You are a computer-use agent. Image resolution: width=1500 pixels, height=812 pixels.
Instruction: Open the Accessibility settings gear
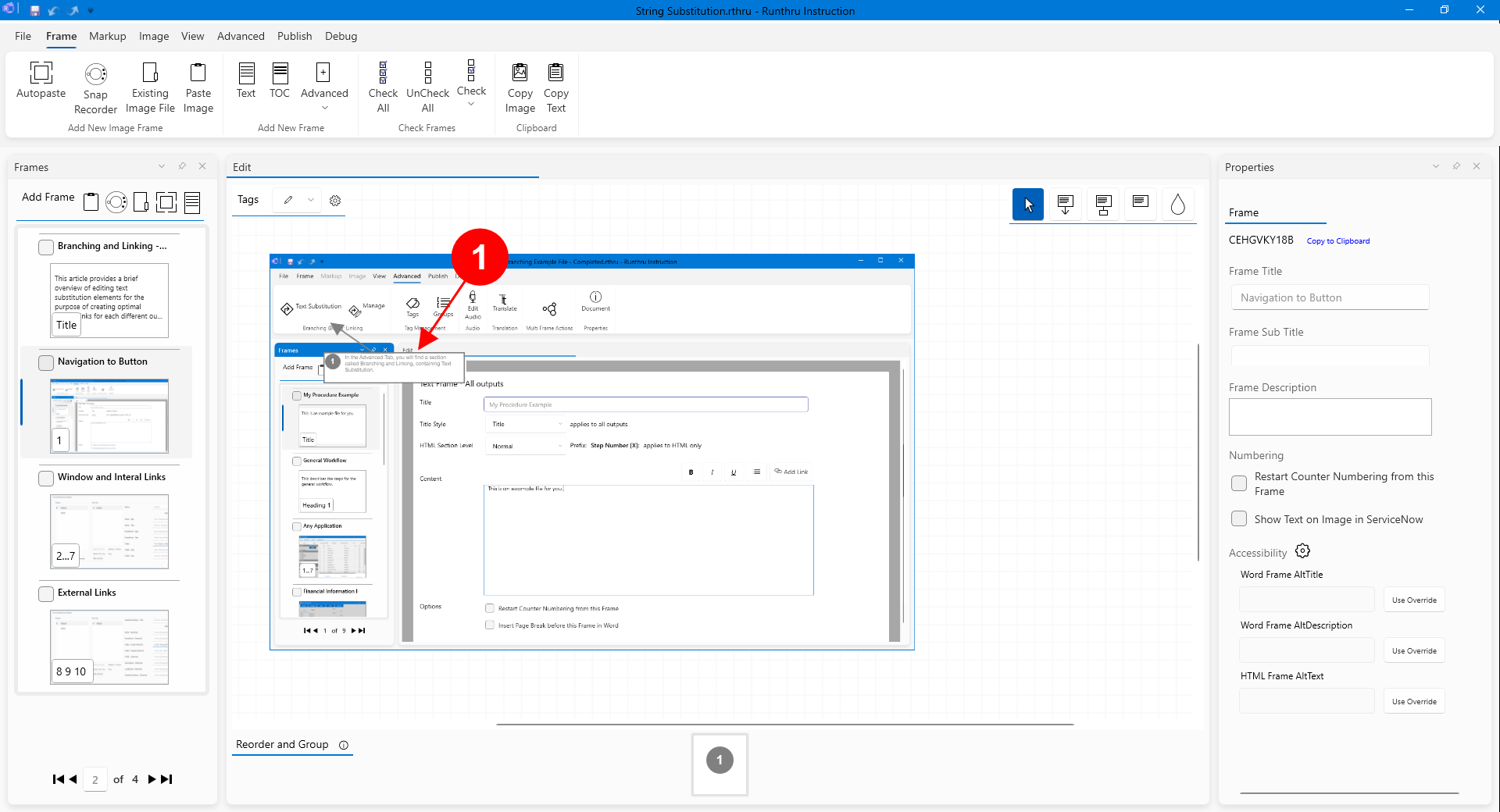[1302, 551]
